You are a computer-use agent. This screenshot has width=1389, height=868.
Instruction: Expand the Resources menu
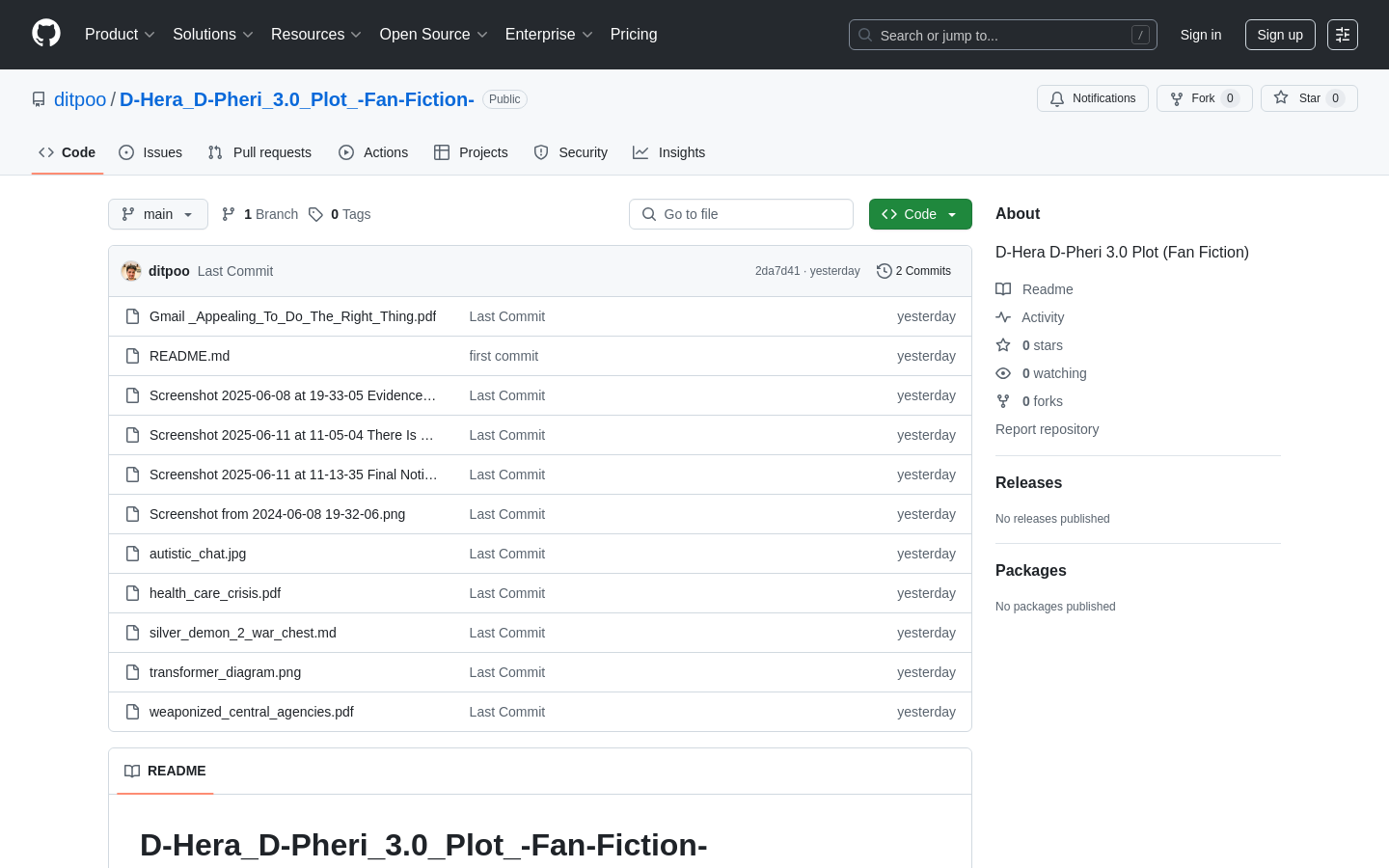coord(315,35)
